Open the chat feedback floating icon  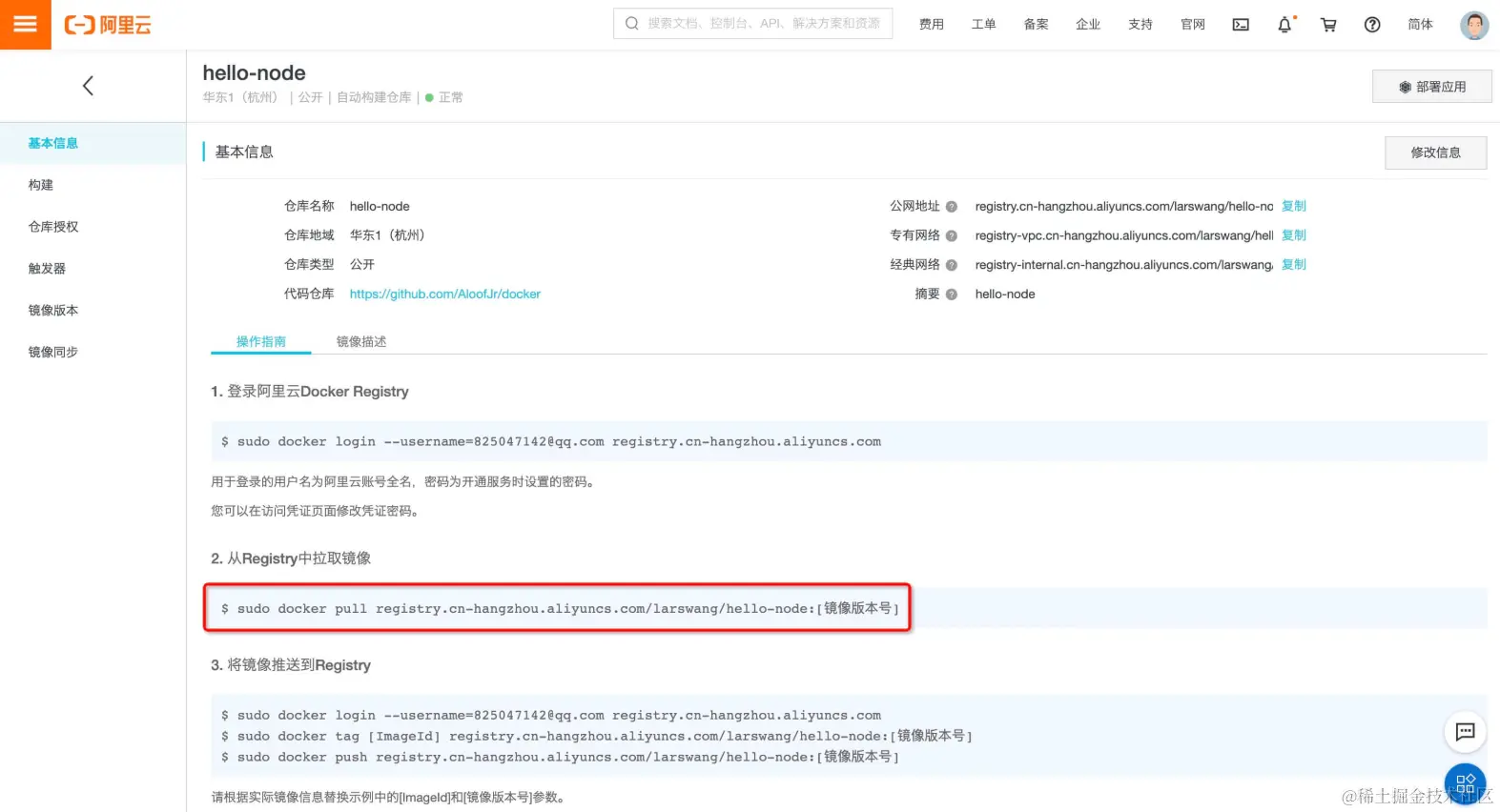point(1466,732)
